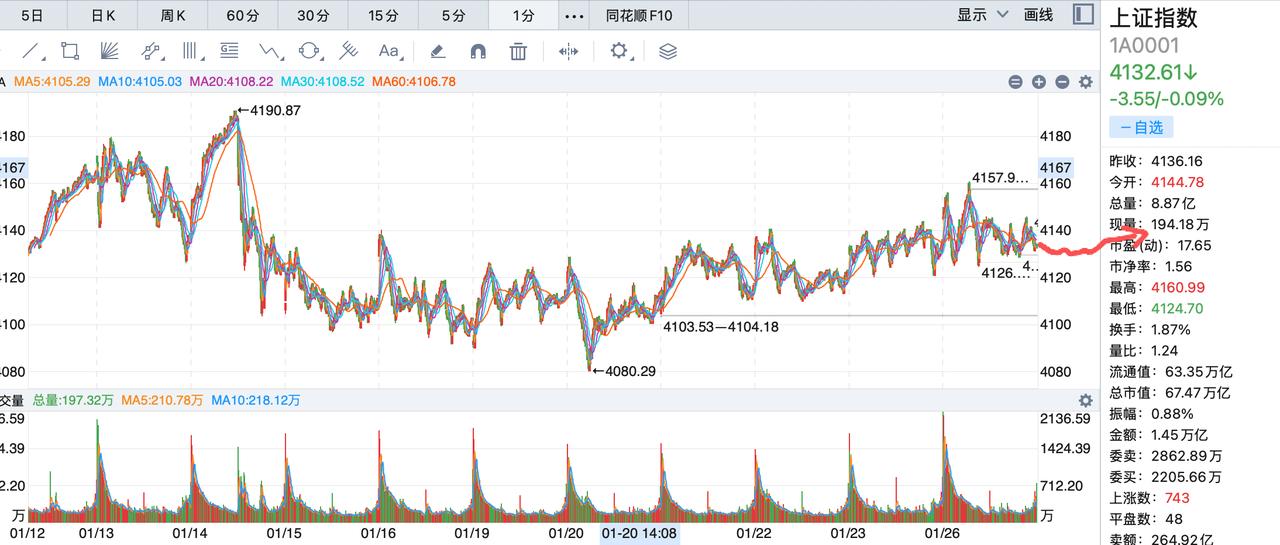1280x545 pixels.
Task: Select the 1分 tab
Action: [523, 15]
